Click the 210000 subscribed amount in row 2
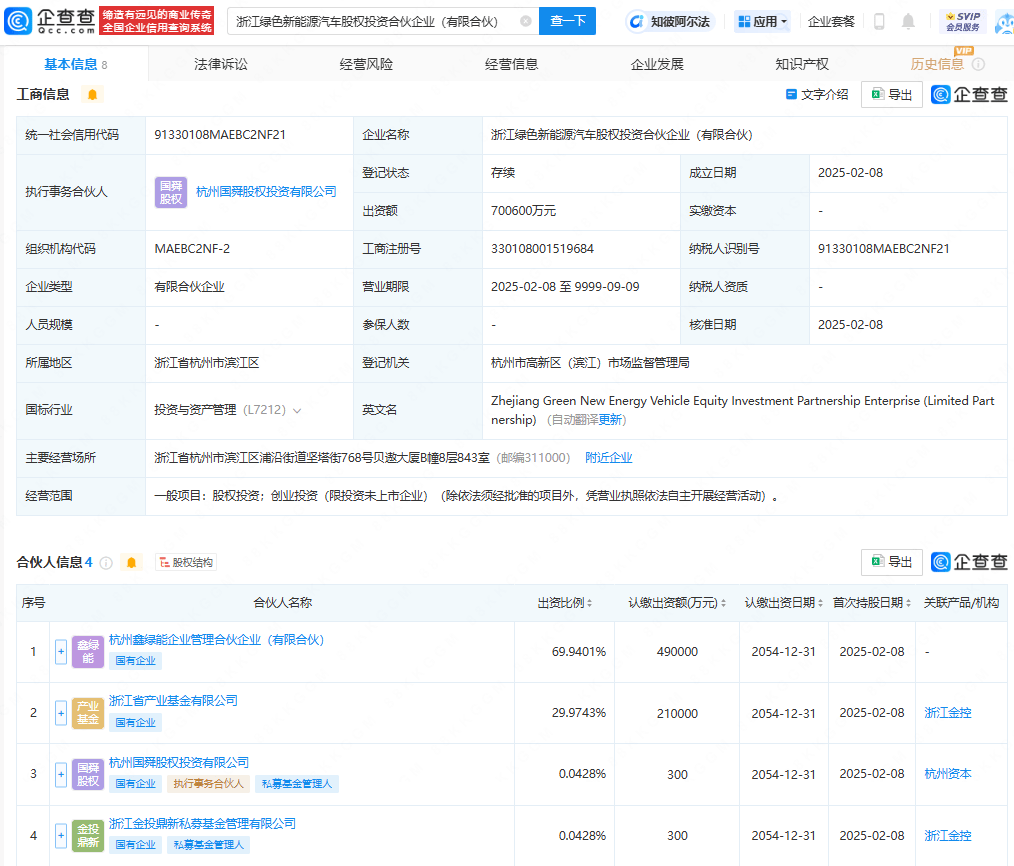1014x866 pixels. pos(677,713)
